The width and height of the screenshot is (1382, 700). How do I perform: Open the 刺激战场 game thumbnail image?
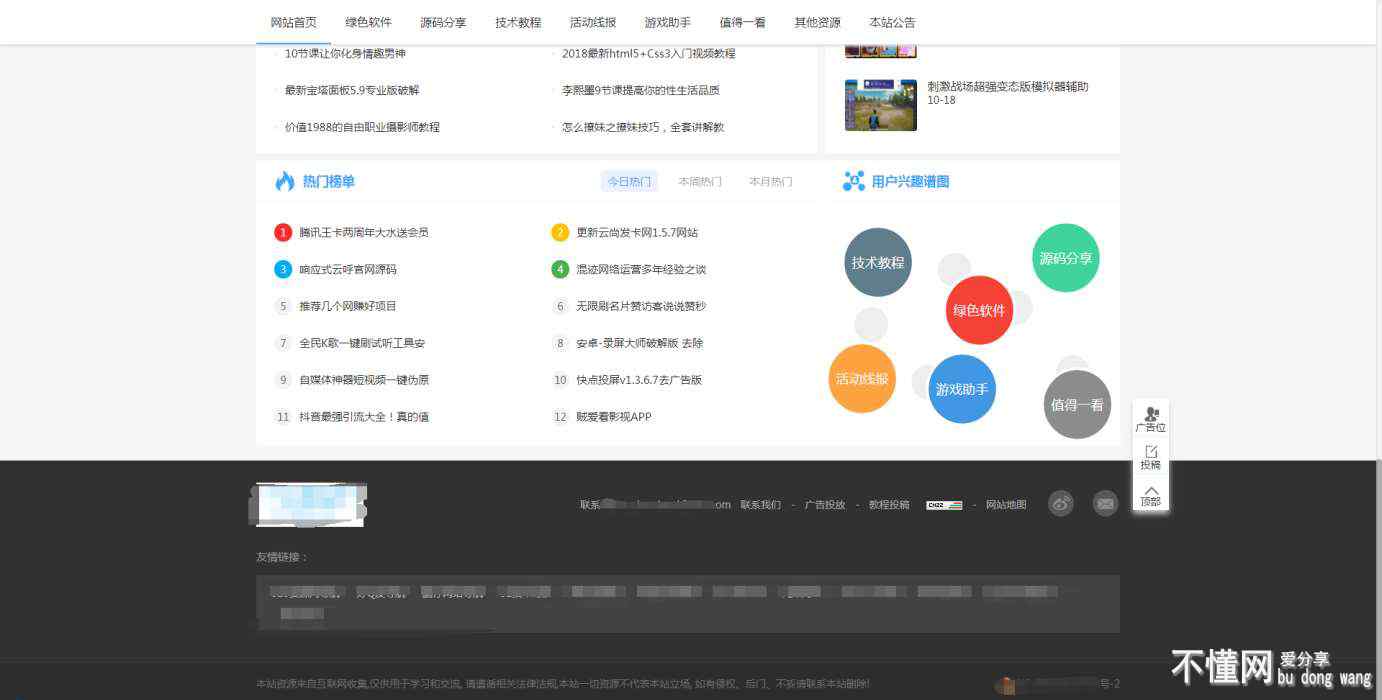coord(880,105)
